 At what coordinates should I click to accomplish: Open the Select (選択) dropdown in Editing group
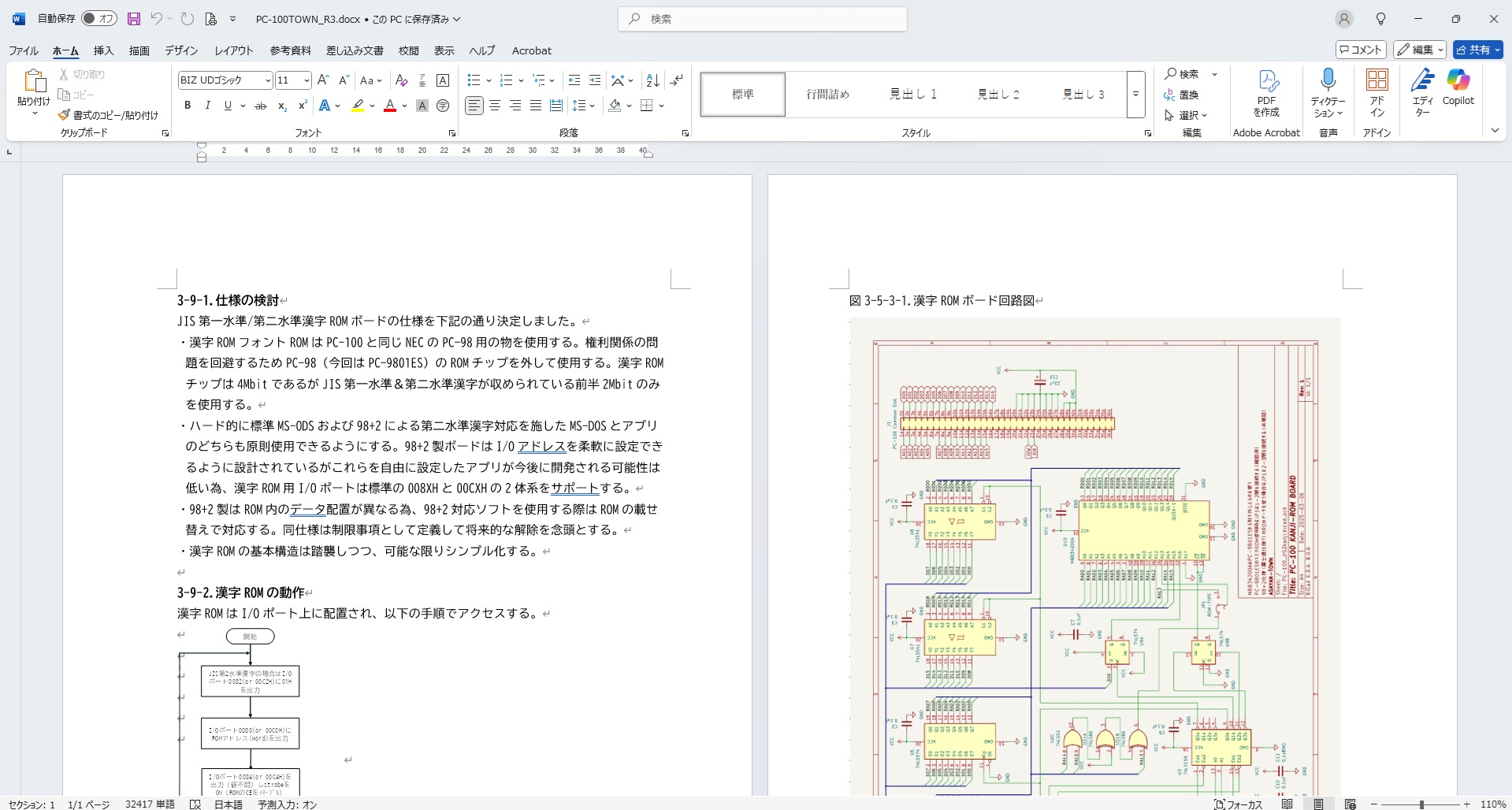point(1186,115)
